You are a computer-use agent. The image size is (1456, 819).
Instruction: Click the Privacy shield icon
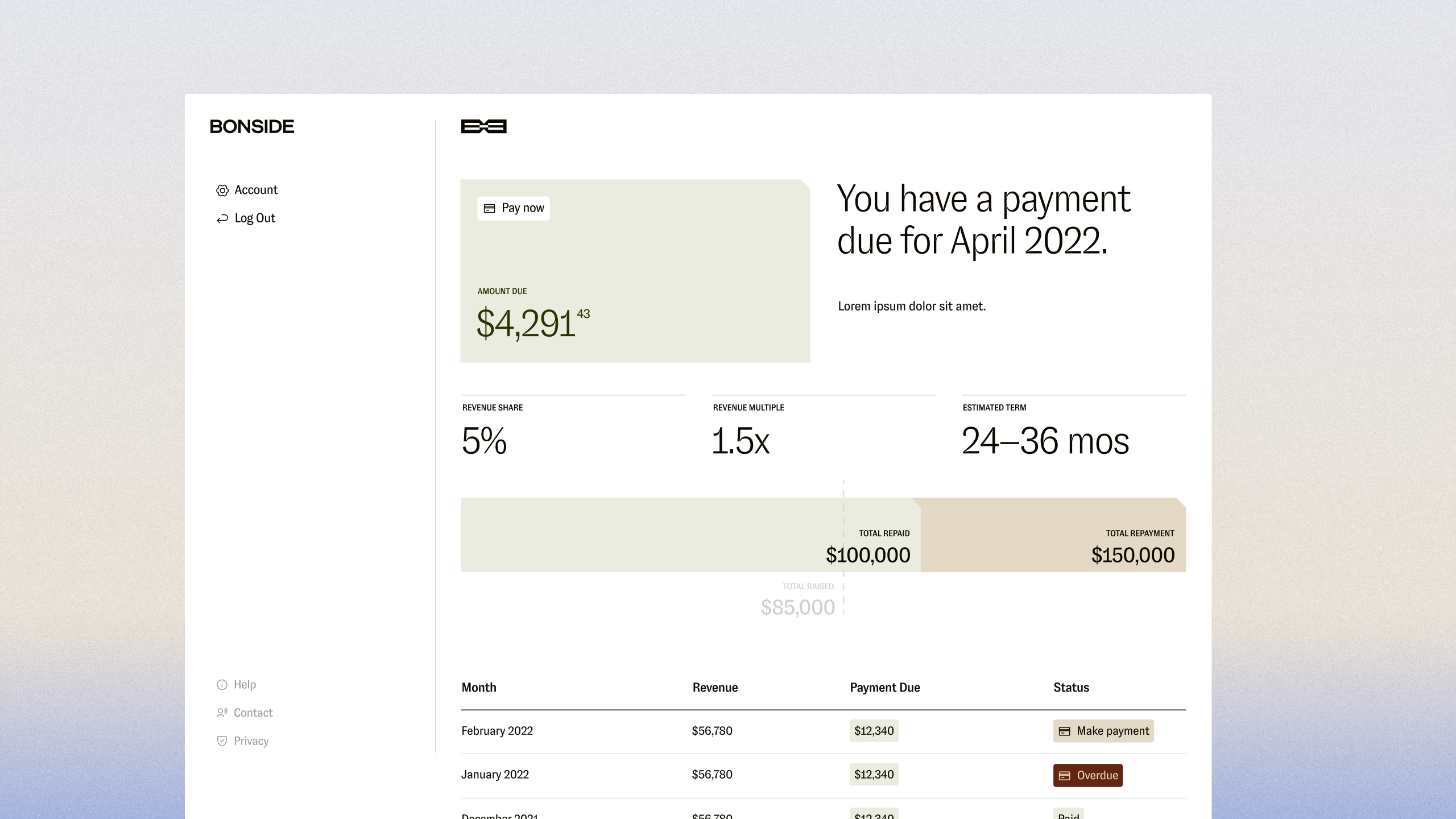coord(222,741)
